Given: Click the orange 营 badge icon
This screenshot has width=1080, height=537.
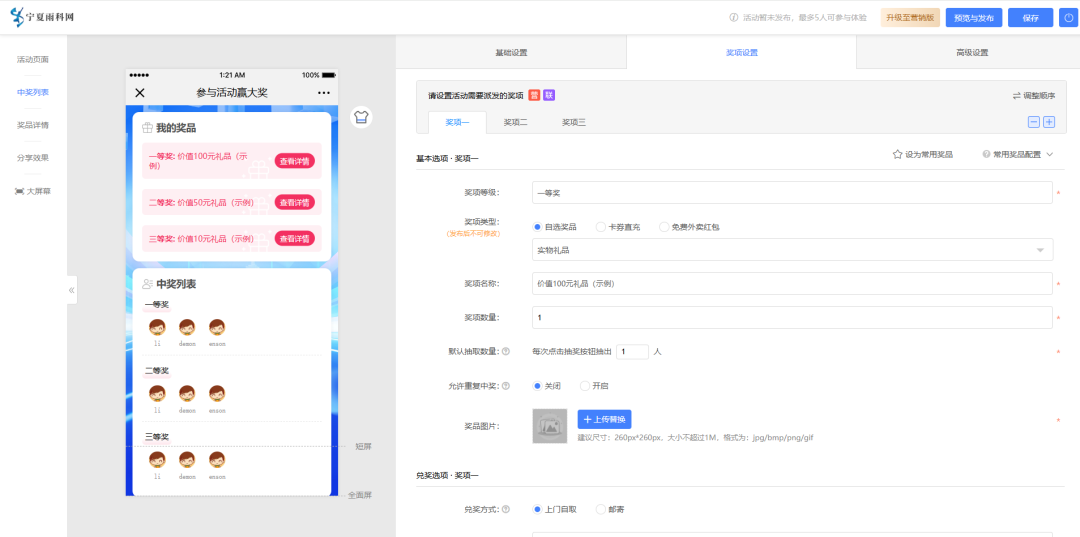Looking at the screenshot, I should pos(534,95).
